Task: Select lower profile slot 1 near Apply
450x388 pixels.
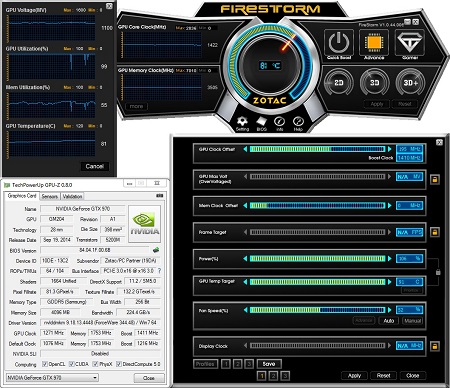Action: tap(262, 376)
